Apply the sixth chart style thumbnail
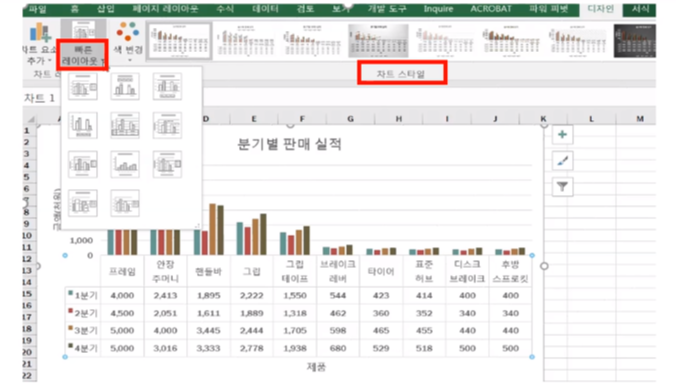 coord(511,41)
